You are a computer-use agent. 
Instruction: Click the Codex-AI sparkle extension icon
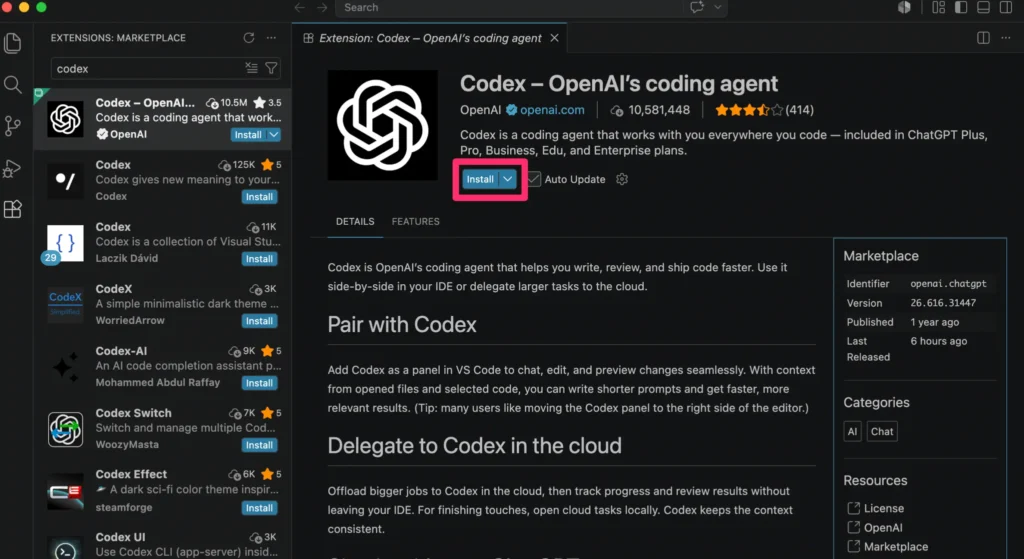point(65,367)
